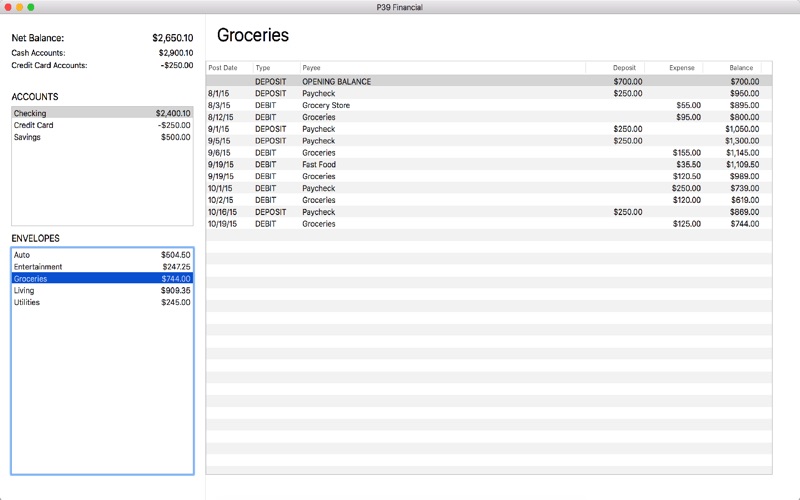Open the Utilities envelope

(100, 302)
